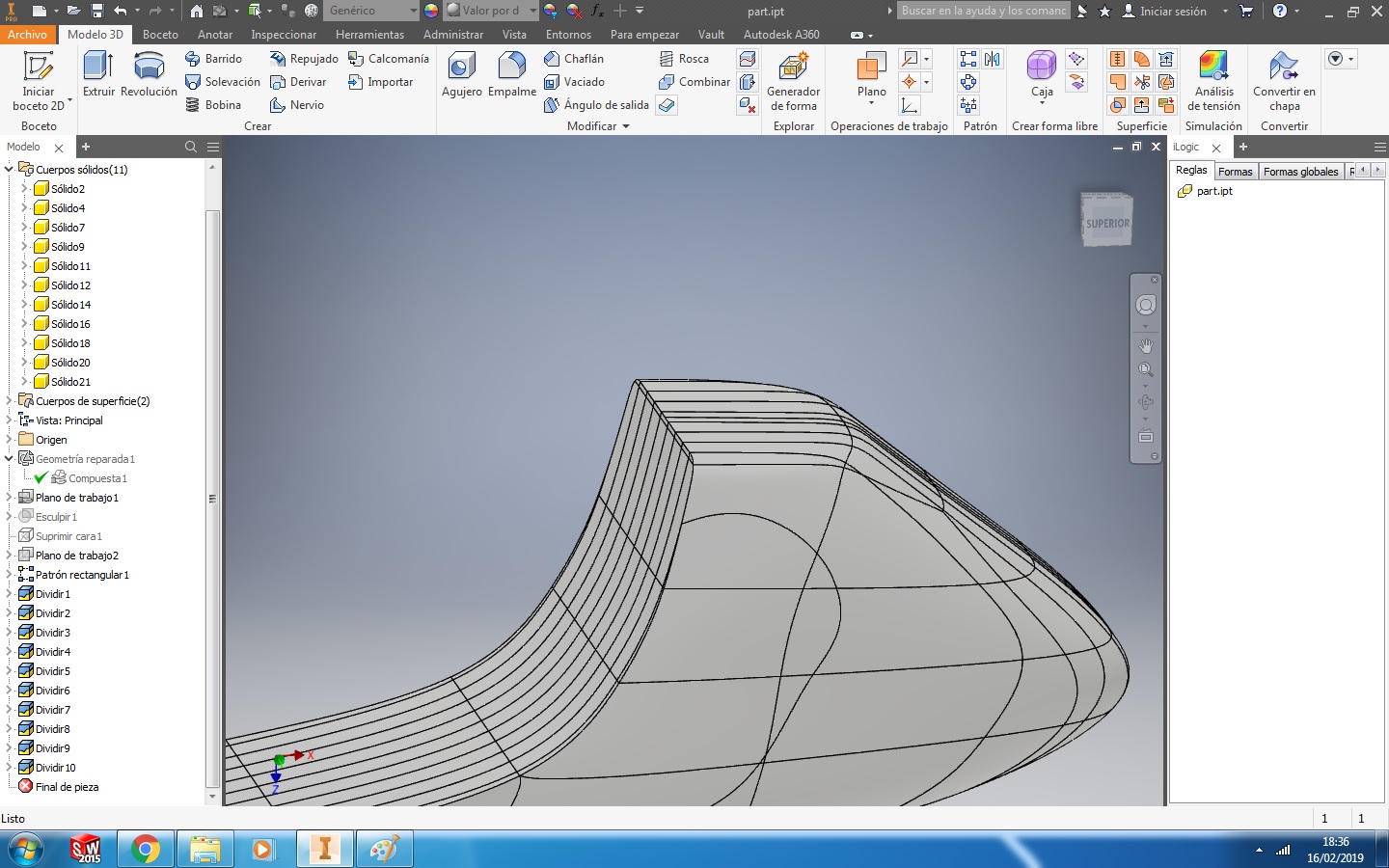Open Google Chrome from the taskbar

click(x=145, y=849)
